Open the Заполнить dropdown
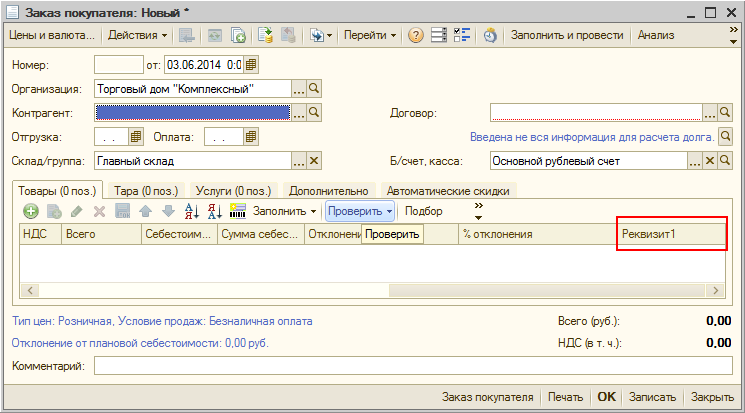The image size is (745, 413). (x=284, y=211)
